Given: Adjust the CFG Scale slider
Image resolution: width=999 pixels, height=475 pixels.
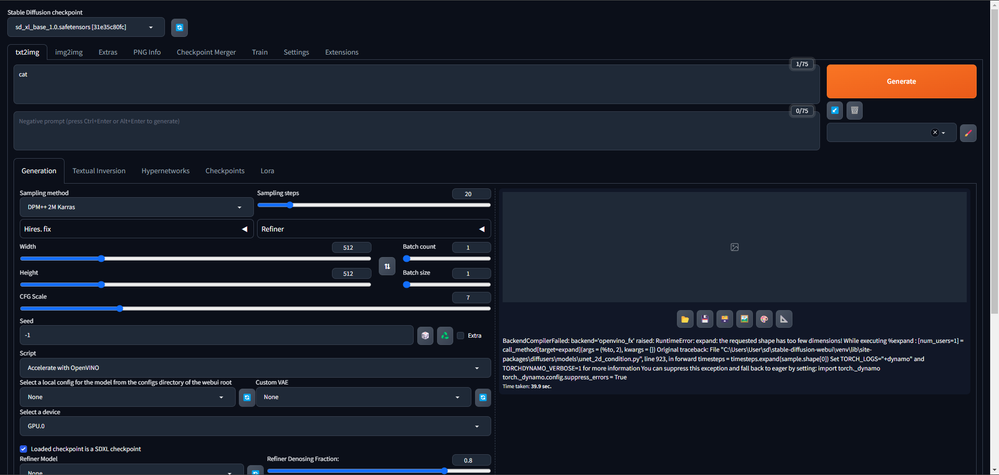Looking at the screenshot, I should [x=121, y=309].
